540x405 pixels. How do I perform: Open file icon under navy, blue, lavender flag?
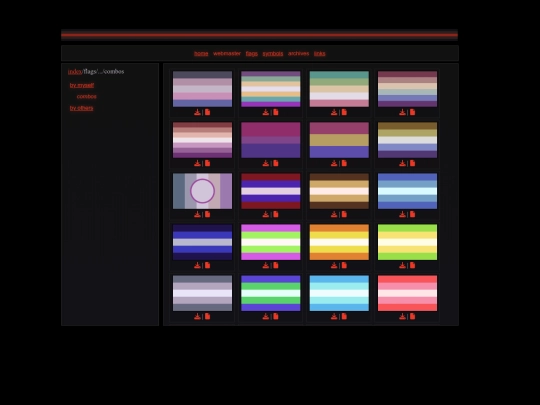click(207, 265)
